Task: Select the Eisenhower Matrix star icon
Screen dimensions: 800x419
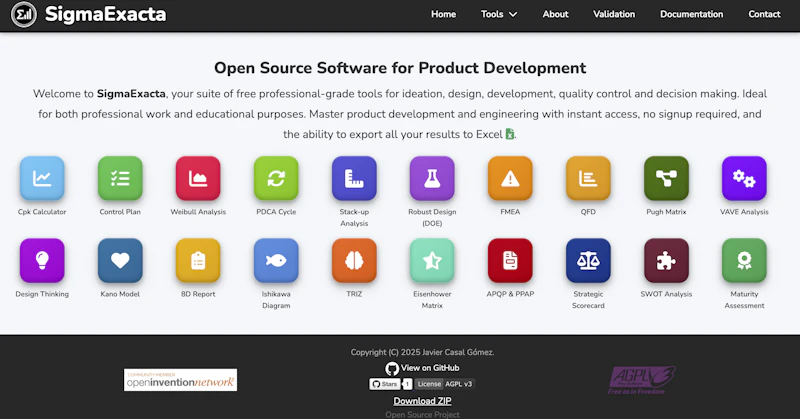Action: point(432,260)
